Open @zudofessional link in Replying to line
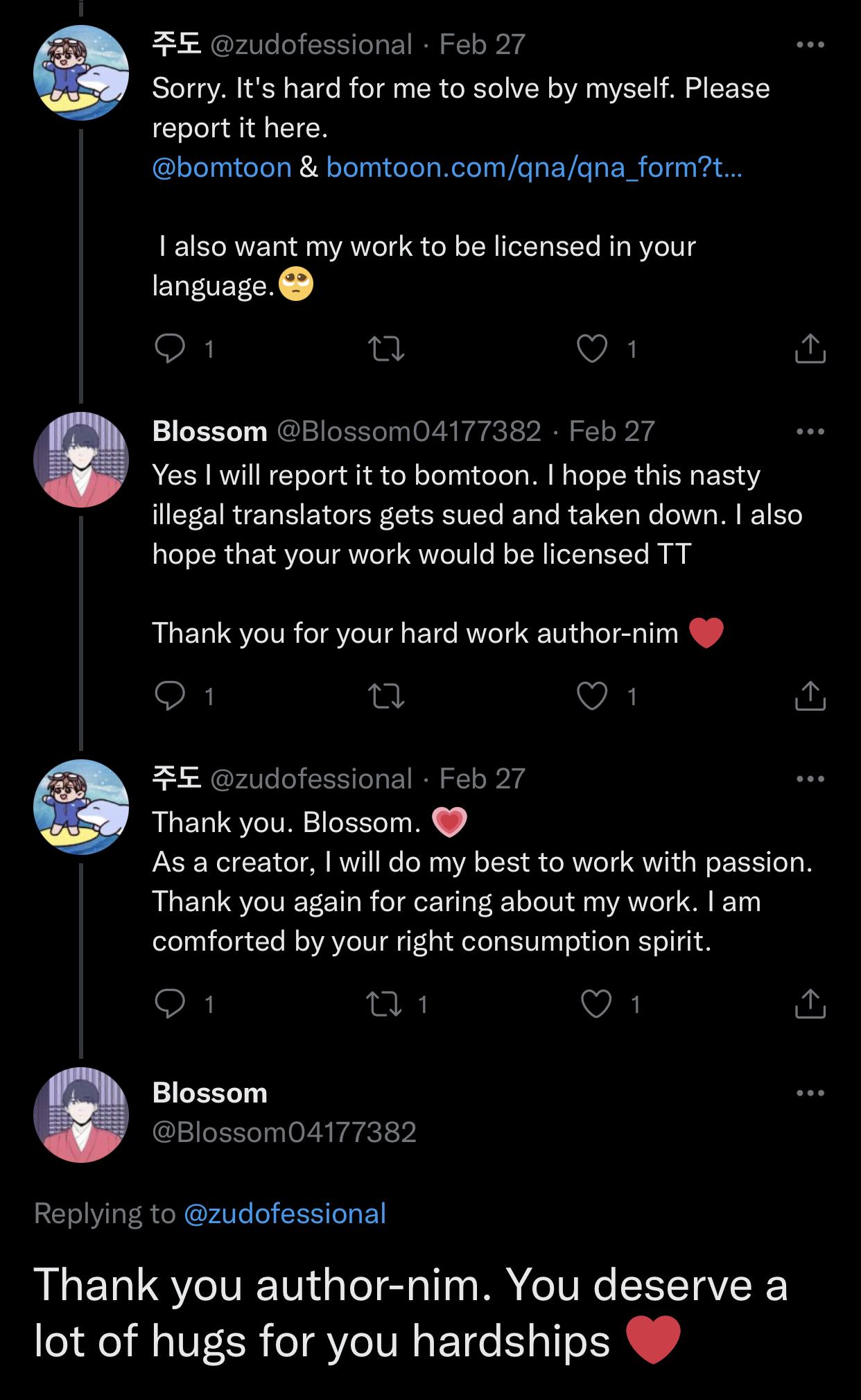The image size is (861, 1400). click(285, 1213)
